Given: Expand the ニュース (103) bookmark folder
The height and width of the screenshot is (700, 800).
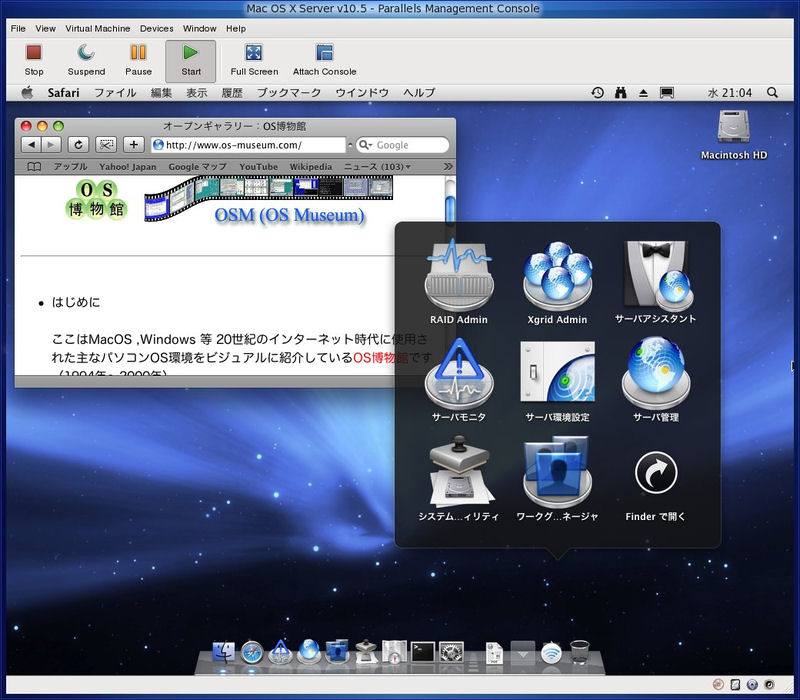Looking at the screenshot, I should click(377, 167).
